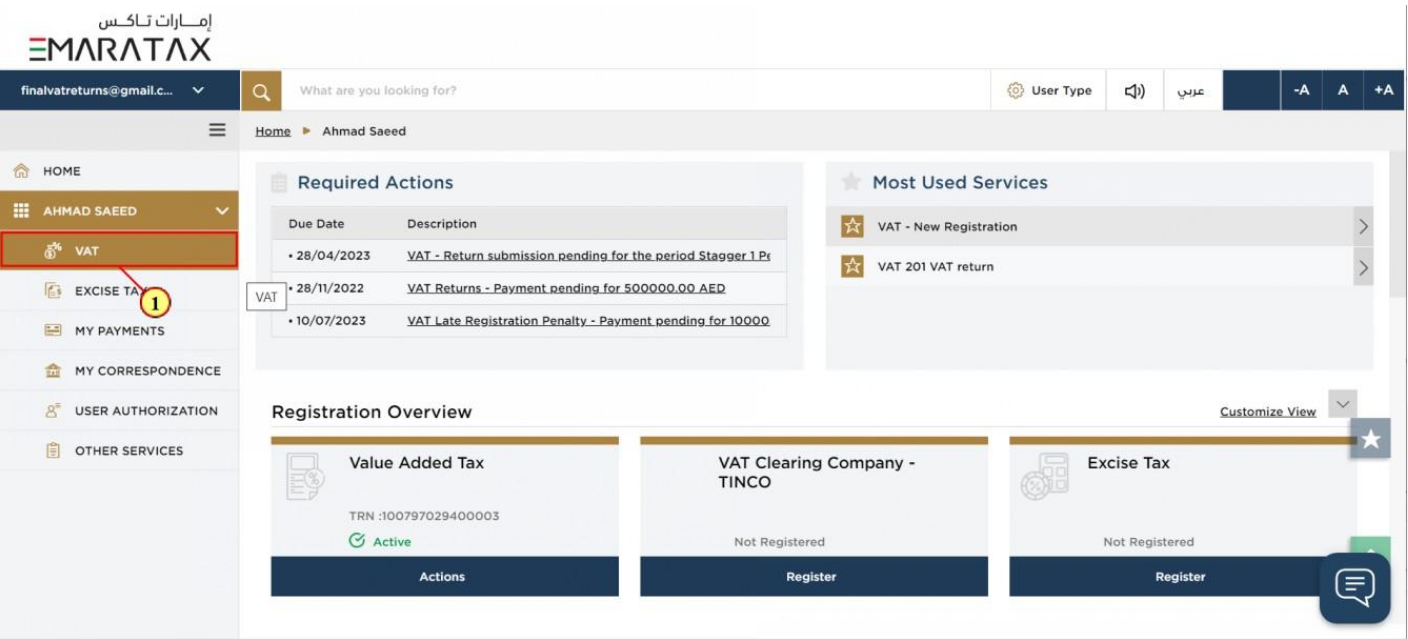This screenshot has width=1408, height=639.
Task: Click the search magnifier icon
Action: tap(261, 91)
